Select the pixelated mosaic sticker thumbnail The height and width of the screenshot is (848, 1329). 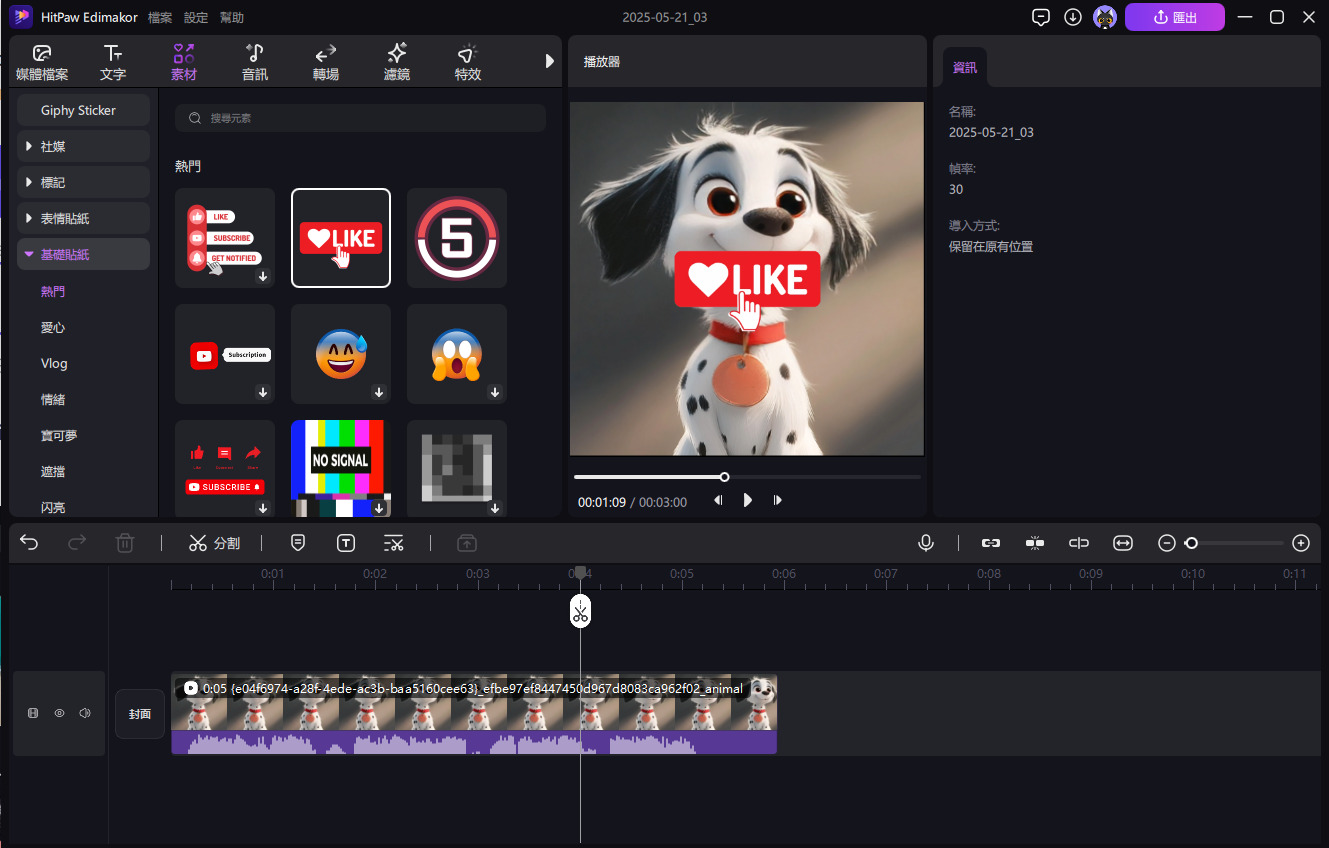(457, 468)
